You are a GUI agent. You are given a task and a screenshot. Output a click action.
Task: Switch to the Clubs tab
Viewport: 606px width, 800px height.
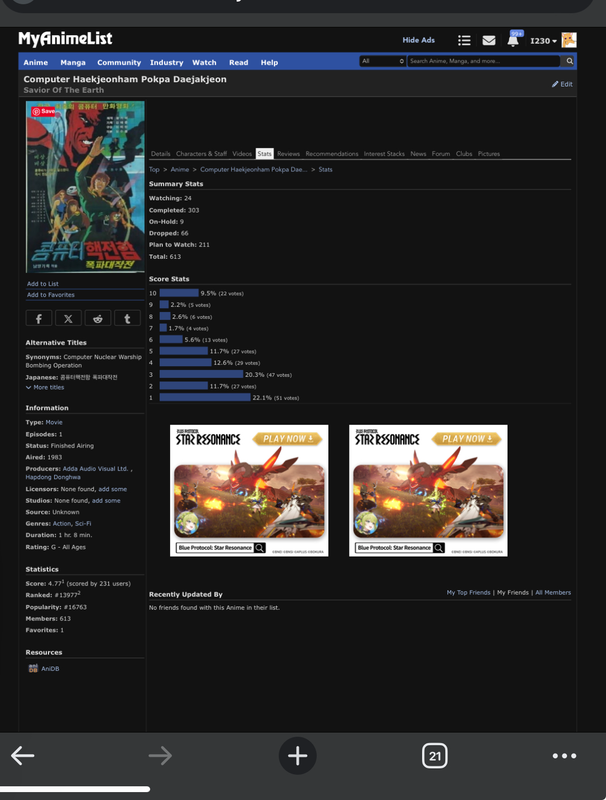464,154
